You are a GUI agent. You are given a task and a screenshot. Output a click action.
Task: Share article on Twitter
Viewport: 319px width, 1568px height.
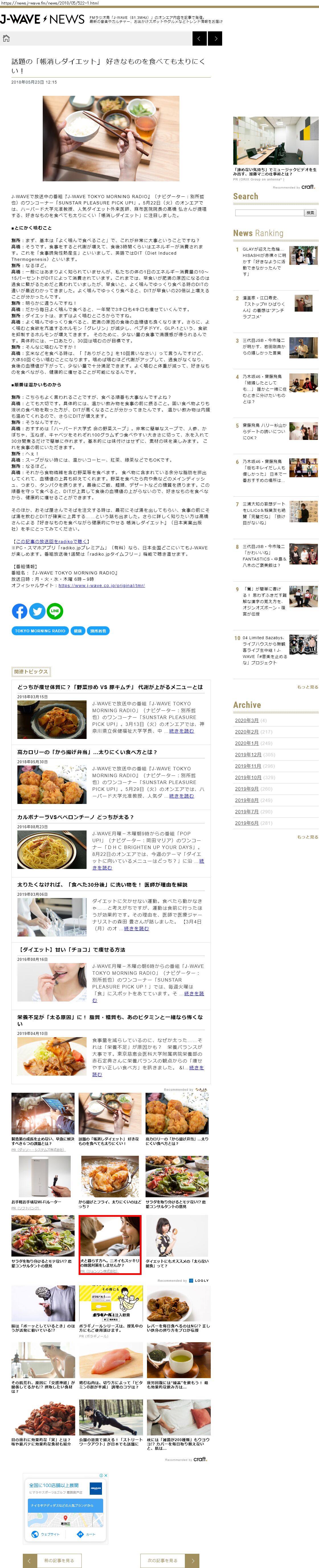37,611
